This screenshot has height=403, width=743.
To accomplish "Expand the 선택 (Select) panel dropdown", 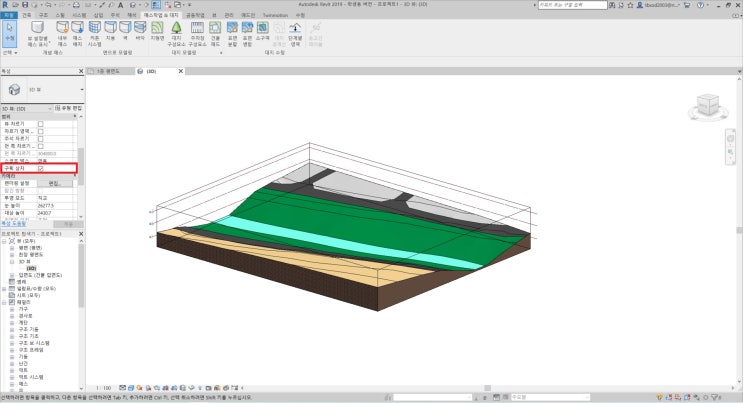I will point(10,53).
